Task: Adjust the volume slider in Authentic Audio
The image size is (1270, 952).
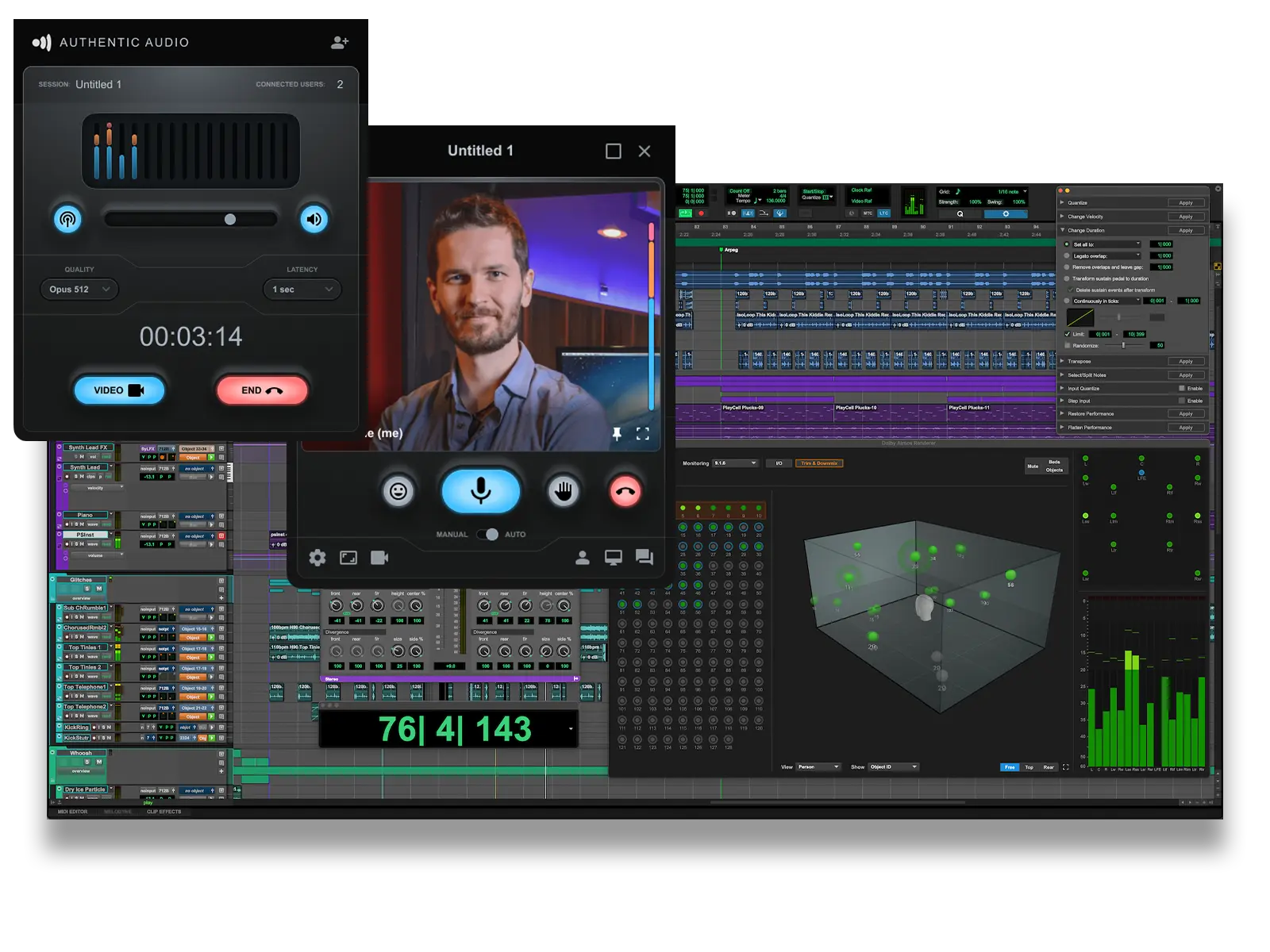Action: [231, 218]
